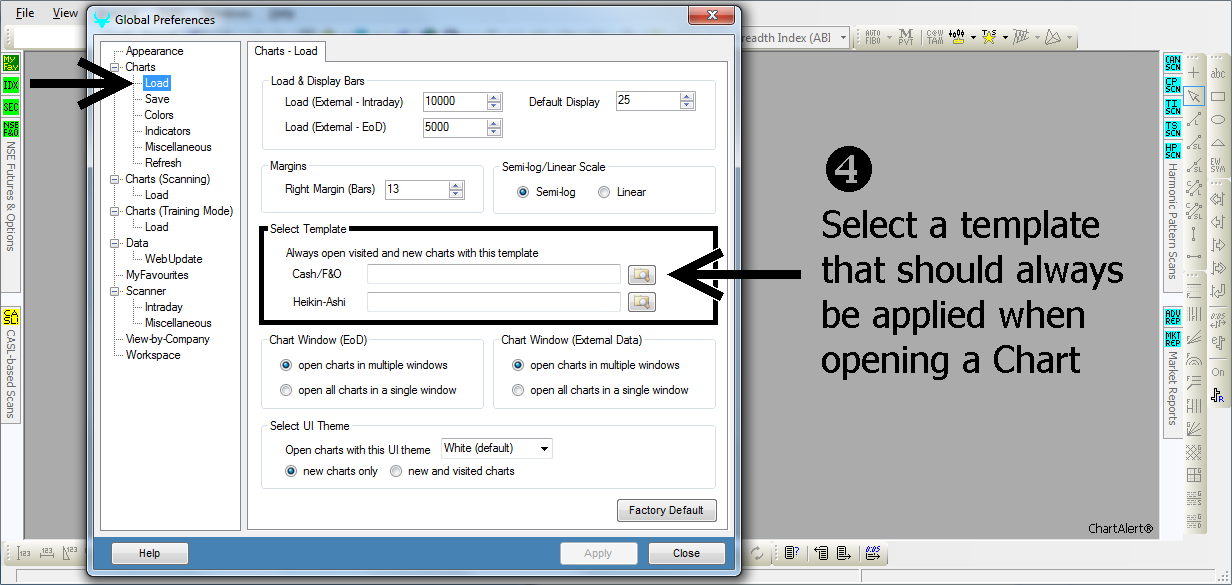Open the TI SCN scan icon

pyautogui.click(x=1173, y=107)
